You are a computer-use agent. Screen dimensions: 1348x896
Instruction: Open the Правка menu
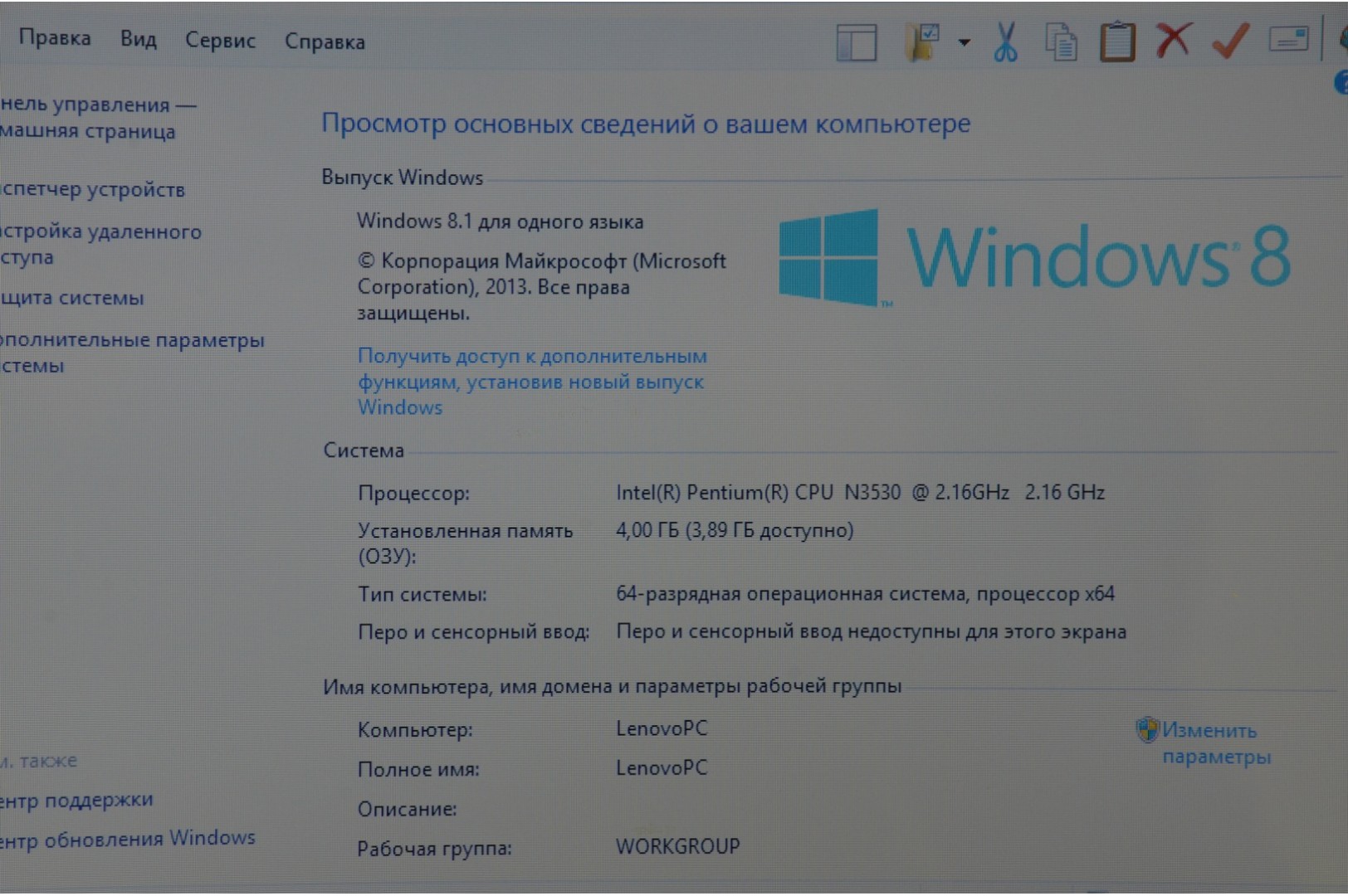[x=55, y=38]
